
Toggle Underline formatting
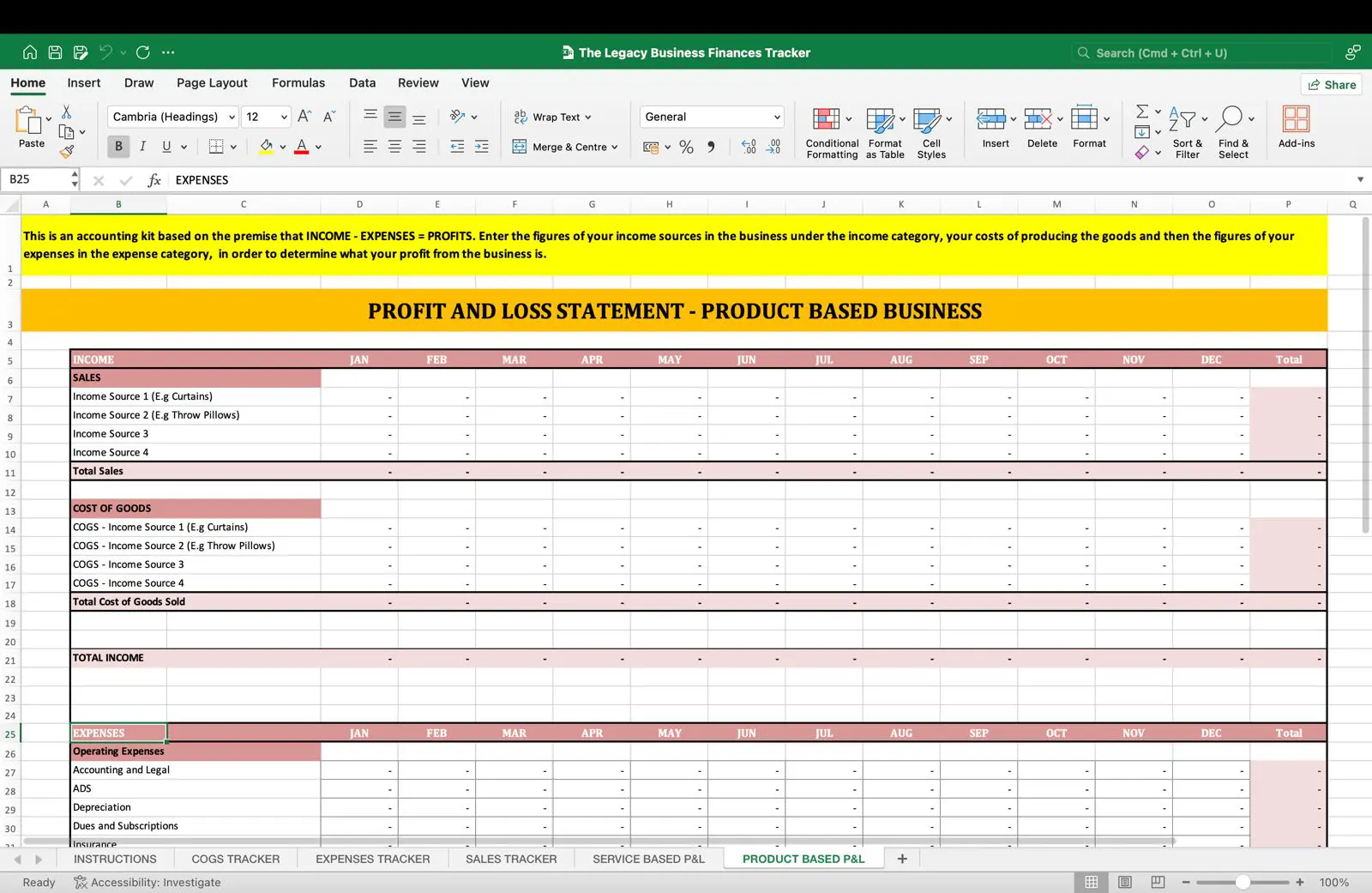(166, 147)
